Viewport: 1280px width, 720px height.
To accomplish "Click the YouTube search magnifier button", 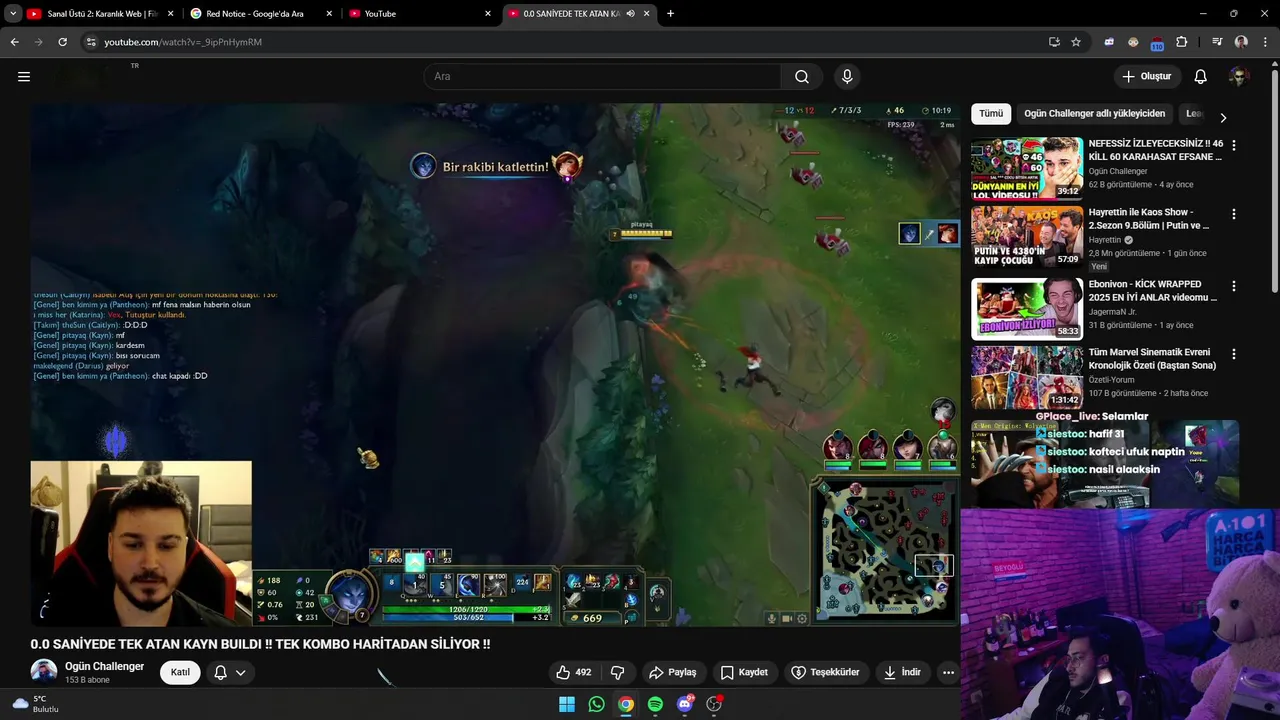I will (802, 76).
